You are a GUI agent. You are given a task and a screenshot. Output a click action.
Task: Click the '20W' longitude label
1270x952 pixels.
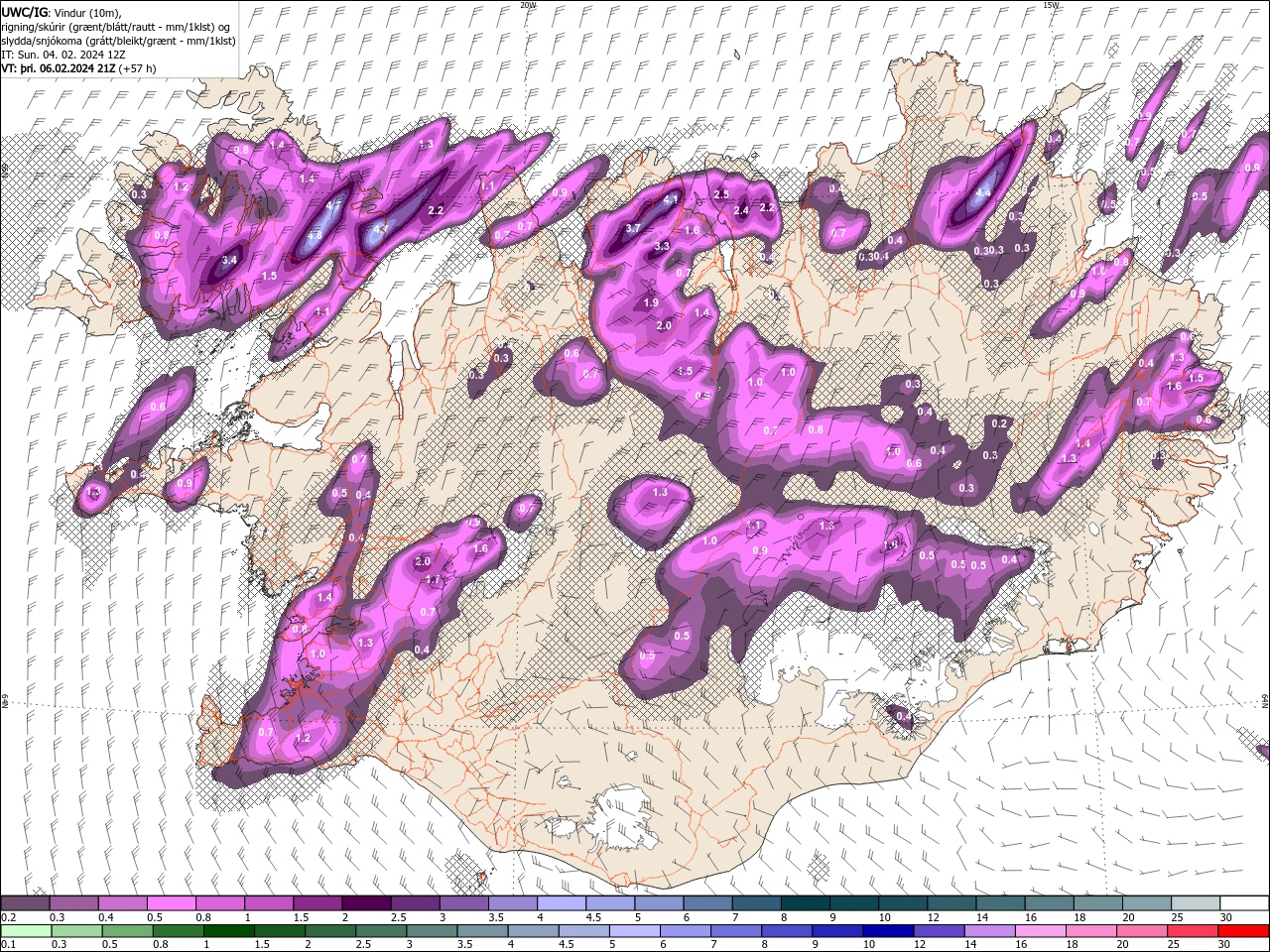[528, 5]
